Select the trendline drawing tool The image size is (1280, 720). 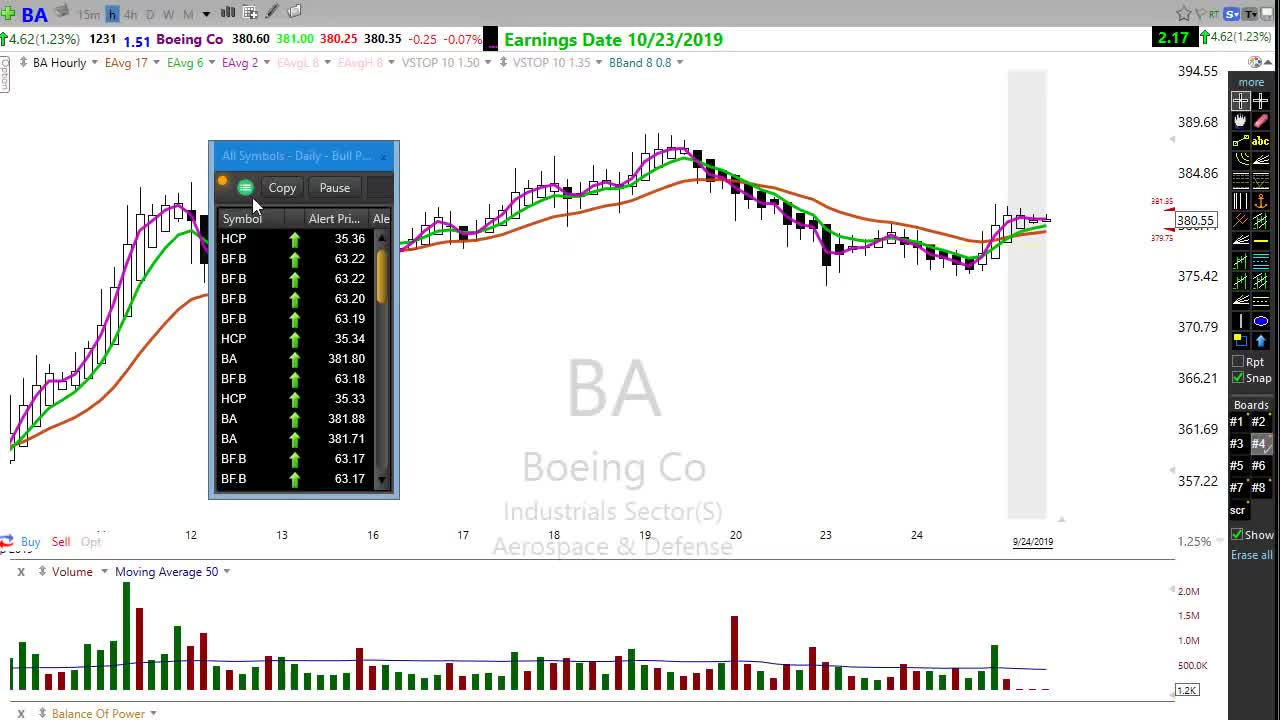1240,141
